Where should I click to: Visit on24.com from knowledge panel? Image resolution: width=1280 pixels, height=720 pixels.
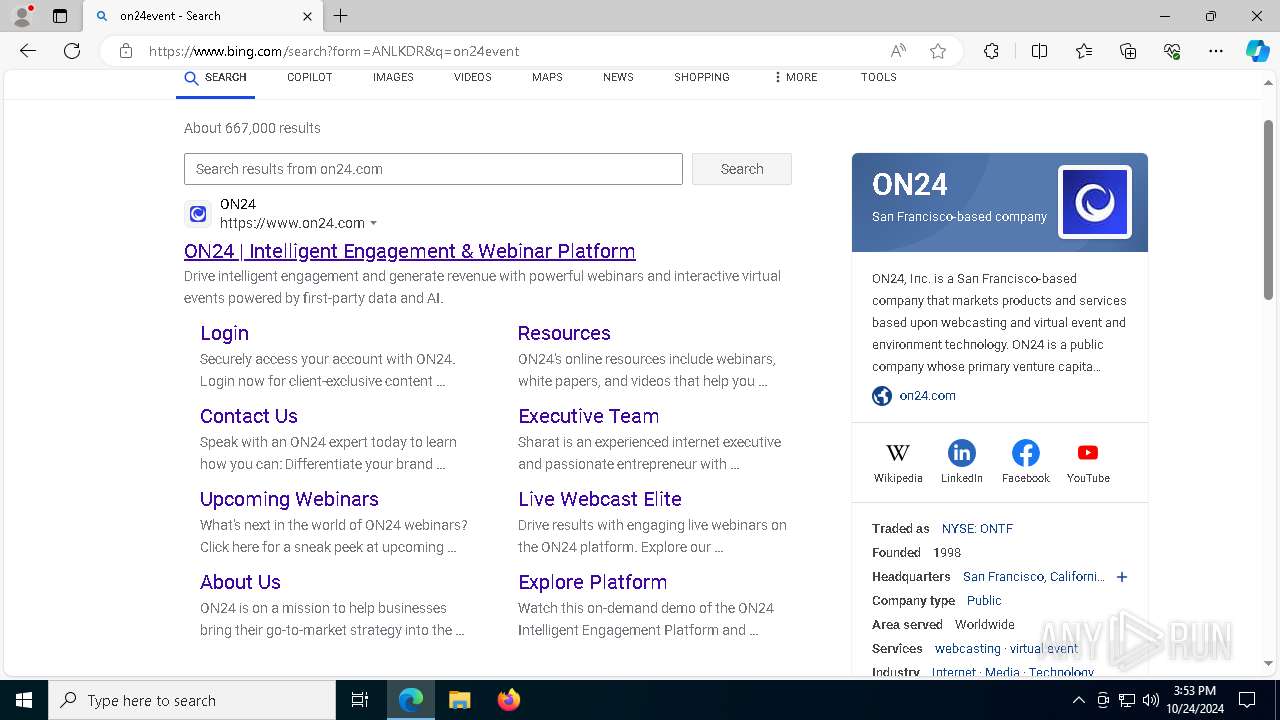click(927, 396)
